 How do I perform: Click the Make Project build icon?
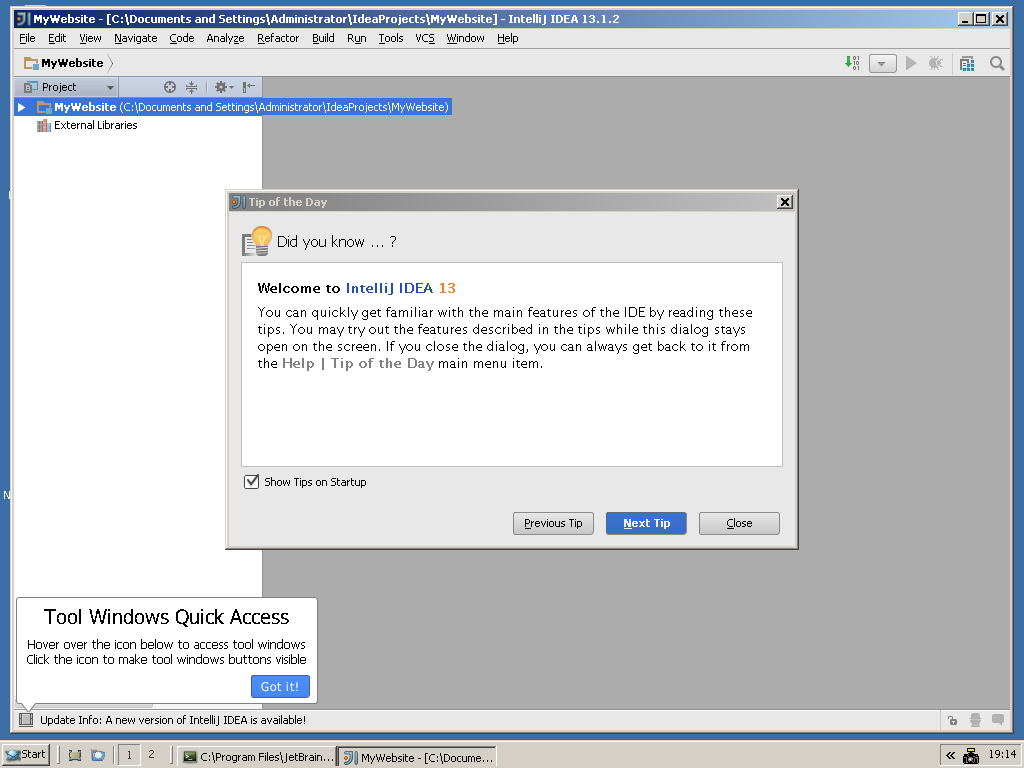click(852, 63)
